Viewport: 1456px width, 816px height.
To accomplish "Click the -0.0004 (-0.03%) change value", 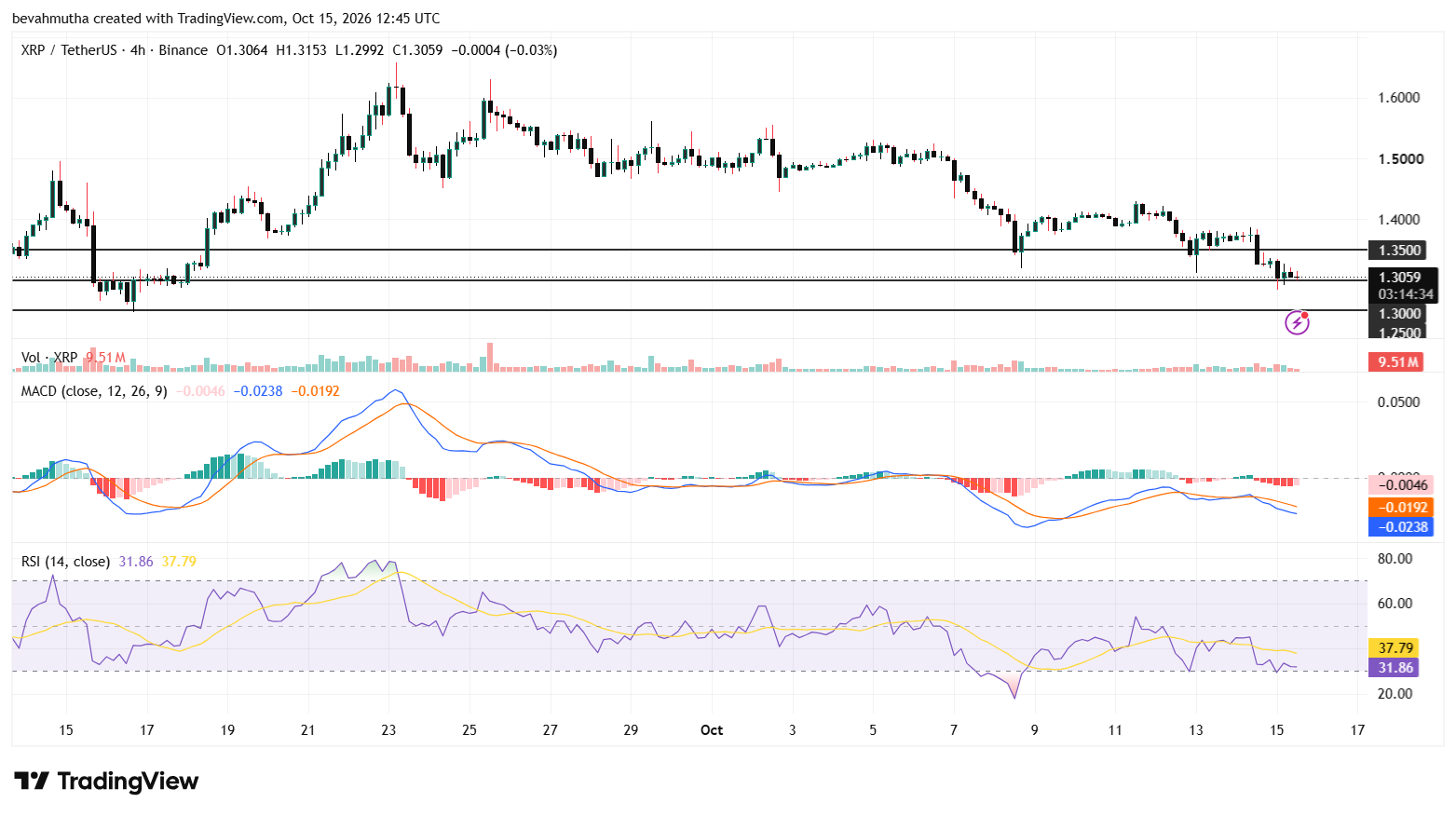I will tap(504, 50).
